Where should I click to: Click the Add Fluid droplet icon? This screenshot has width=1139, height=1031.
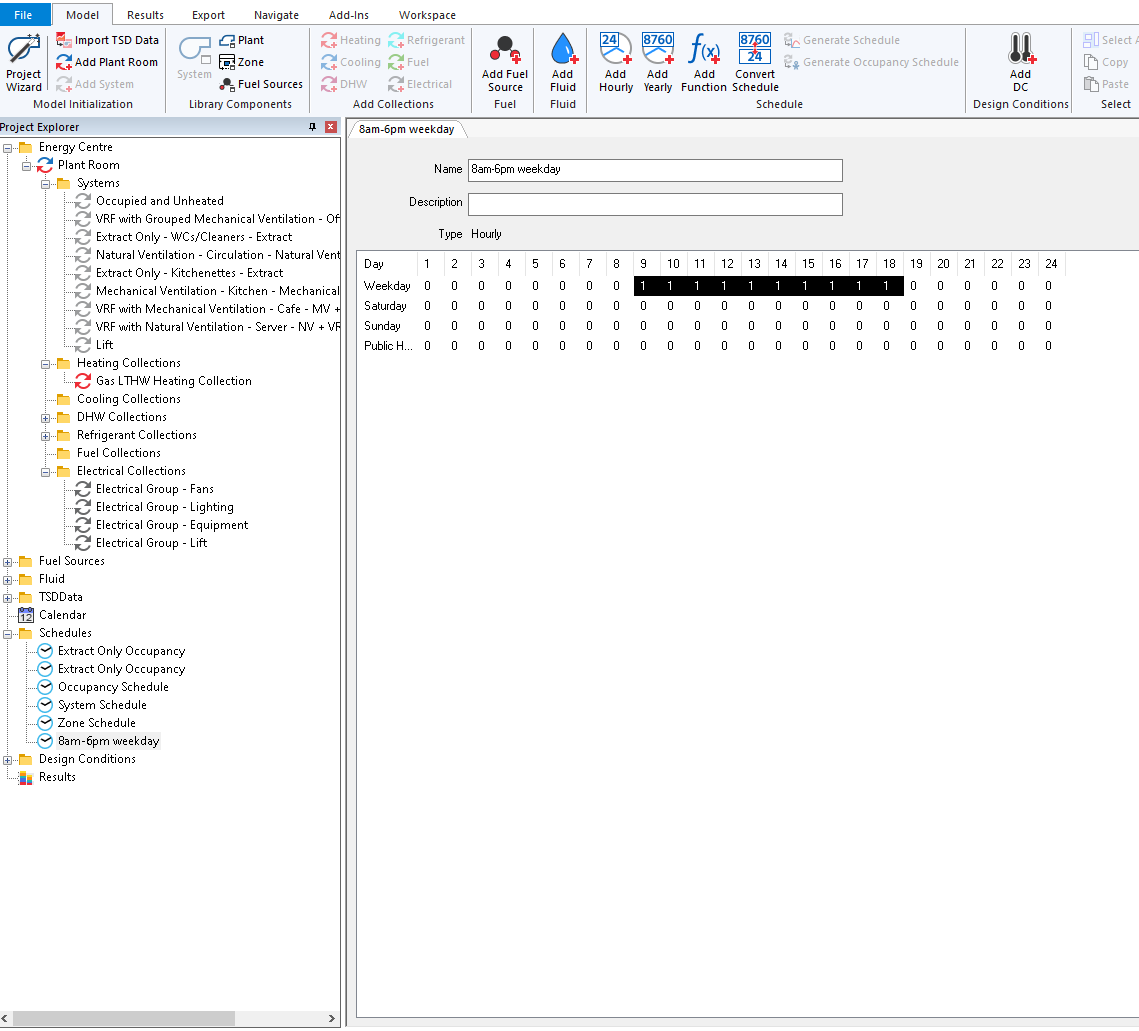(x=563, y=49)
